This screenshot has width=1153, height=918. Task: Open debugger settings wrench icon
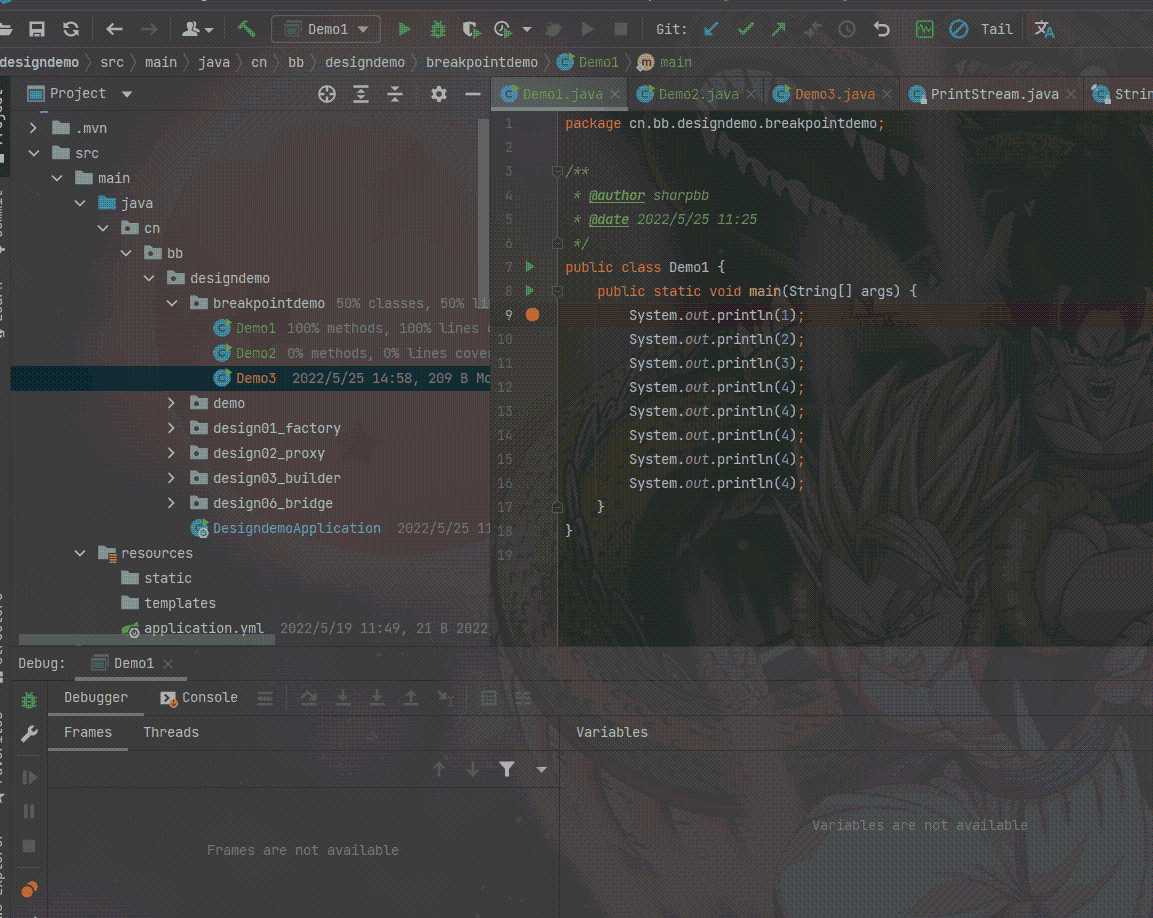click(29, 734)
